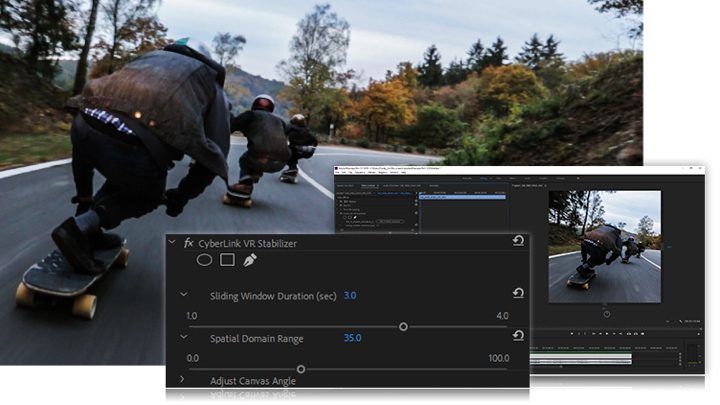Play the sequence in Program monitor
This screenshot has width=720, height=405.
point(607,334)
